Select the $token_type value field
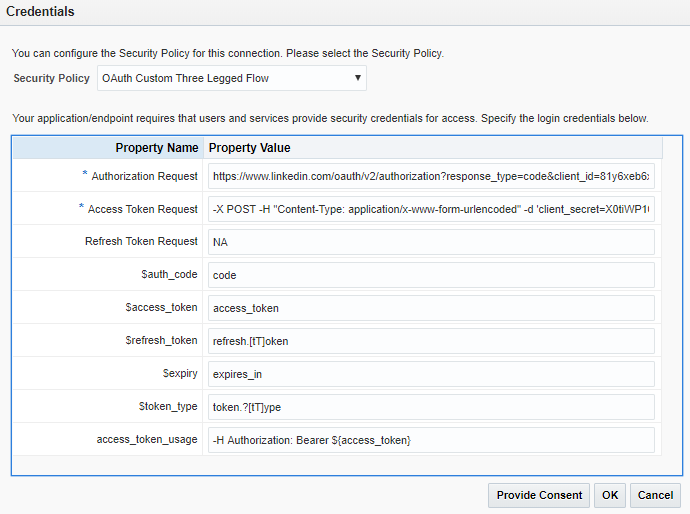 432,407
